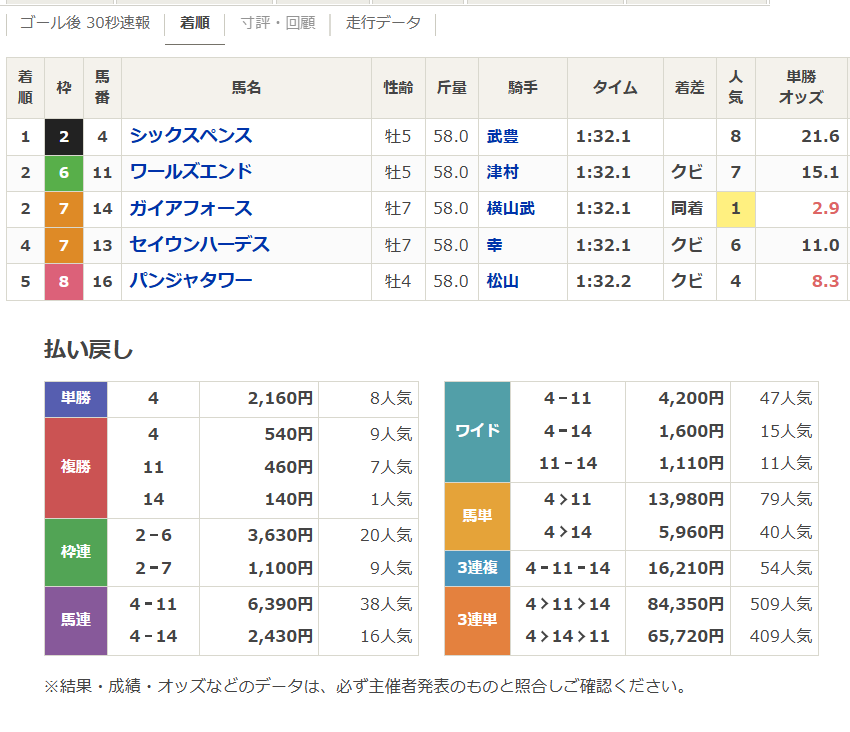The width and height of the screenshot is (850, 732).
Task: Click the 16,210円 trio payout
Action: tap(686, 568)
